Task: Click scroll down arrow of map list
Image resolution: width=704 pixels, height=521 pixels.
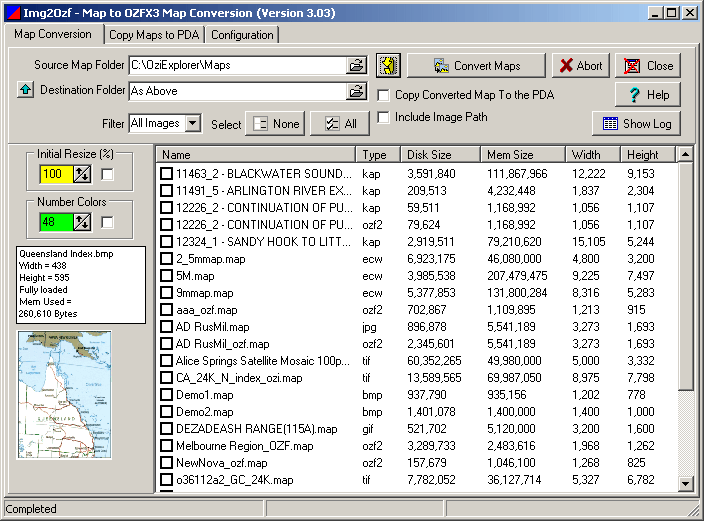Action: click(685, 484)
